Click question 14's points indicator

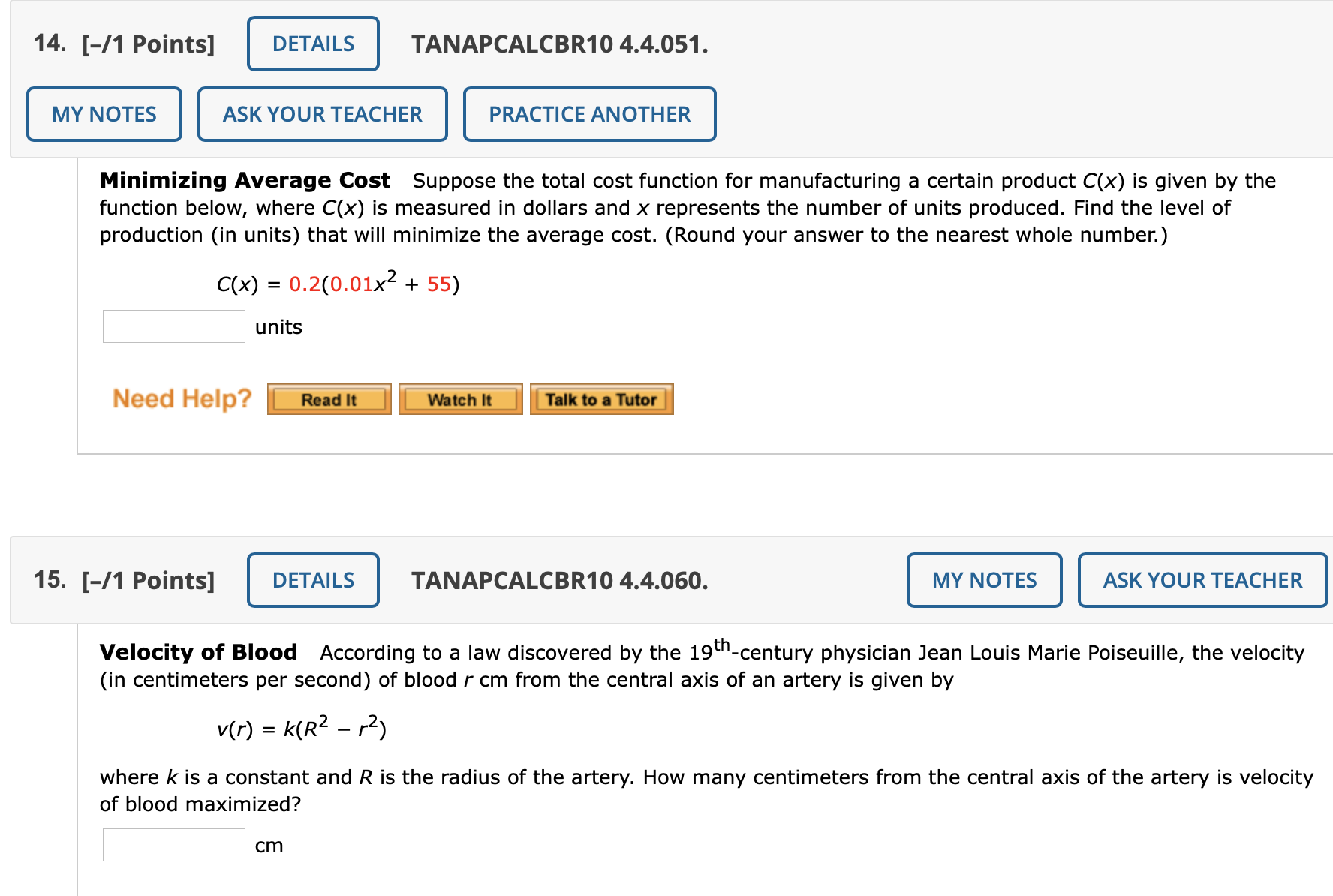(x=148, y=44)
